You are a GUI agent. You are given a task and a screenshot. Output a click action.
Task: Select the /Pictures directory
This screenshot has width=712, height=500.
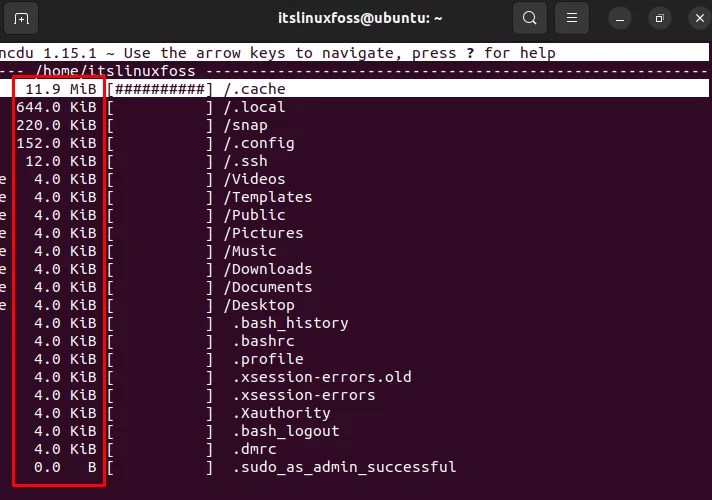(263, 233)
